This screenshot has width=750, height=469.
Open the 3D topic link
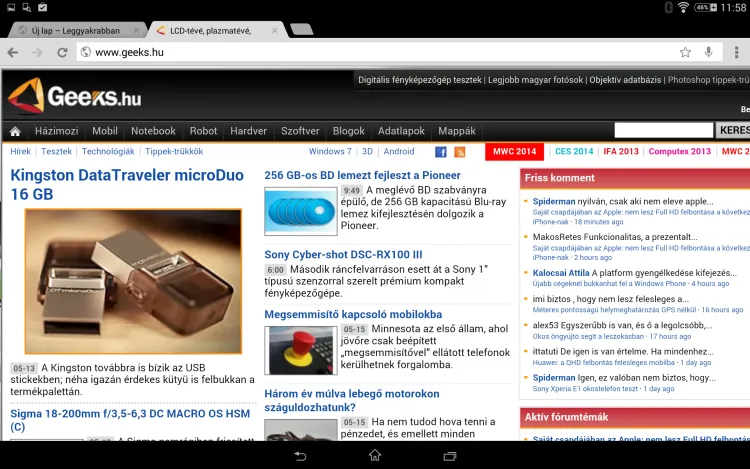pos(367,152)
